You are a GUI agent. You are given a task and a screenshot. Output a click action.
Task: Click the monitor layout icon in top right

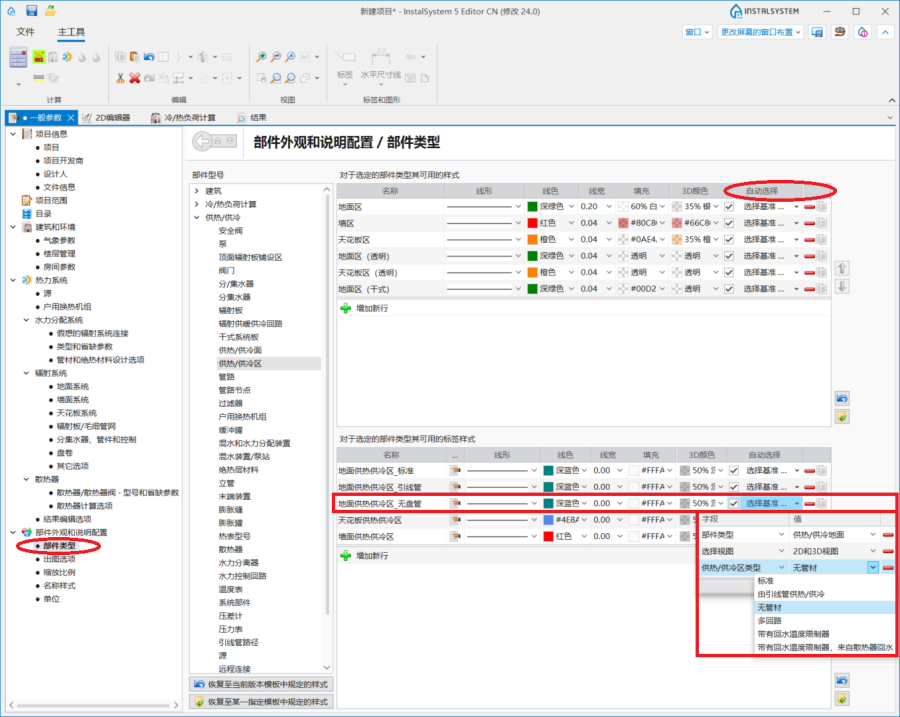817,32
